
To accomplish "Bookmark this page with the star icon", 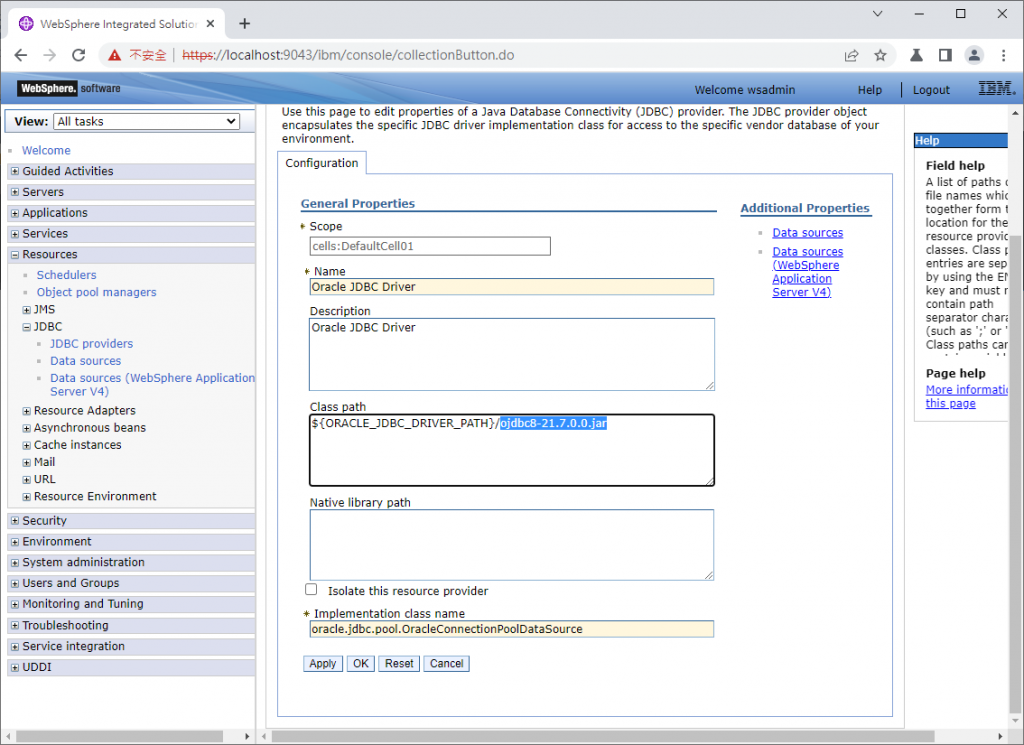I will pyautogui.click(x=880, y=55).
